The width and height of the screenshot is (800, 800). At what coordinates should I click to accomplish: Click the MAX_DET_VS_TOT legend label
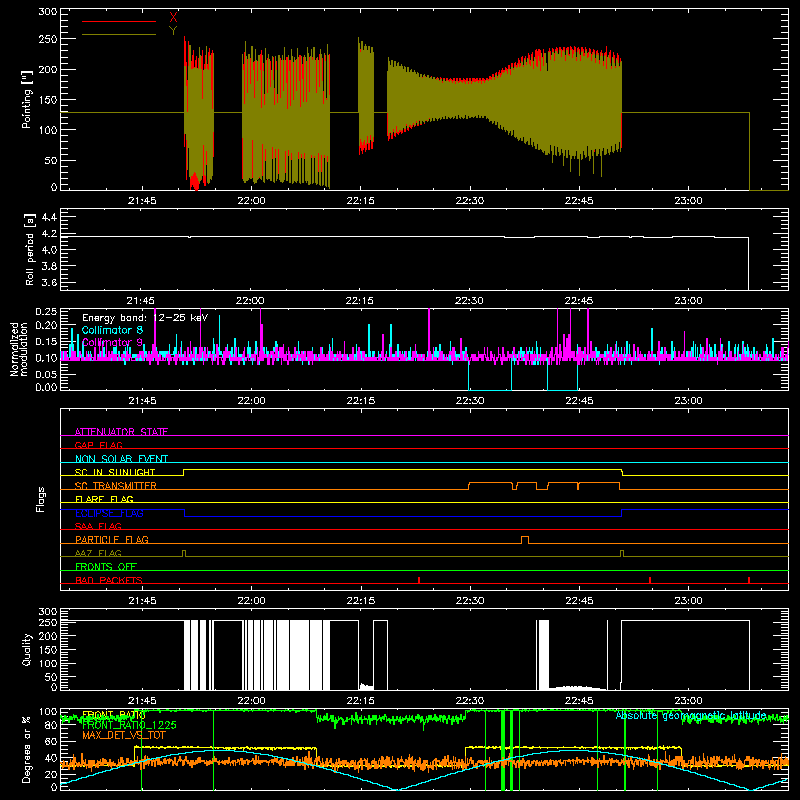[124, 735]
